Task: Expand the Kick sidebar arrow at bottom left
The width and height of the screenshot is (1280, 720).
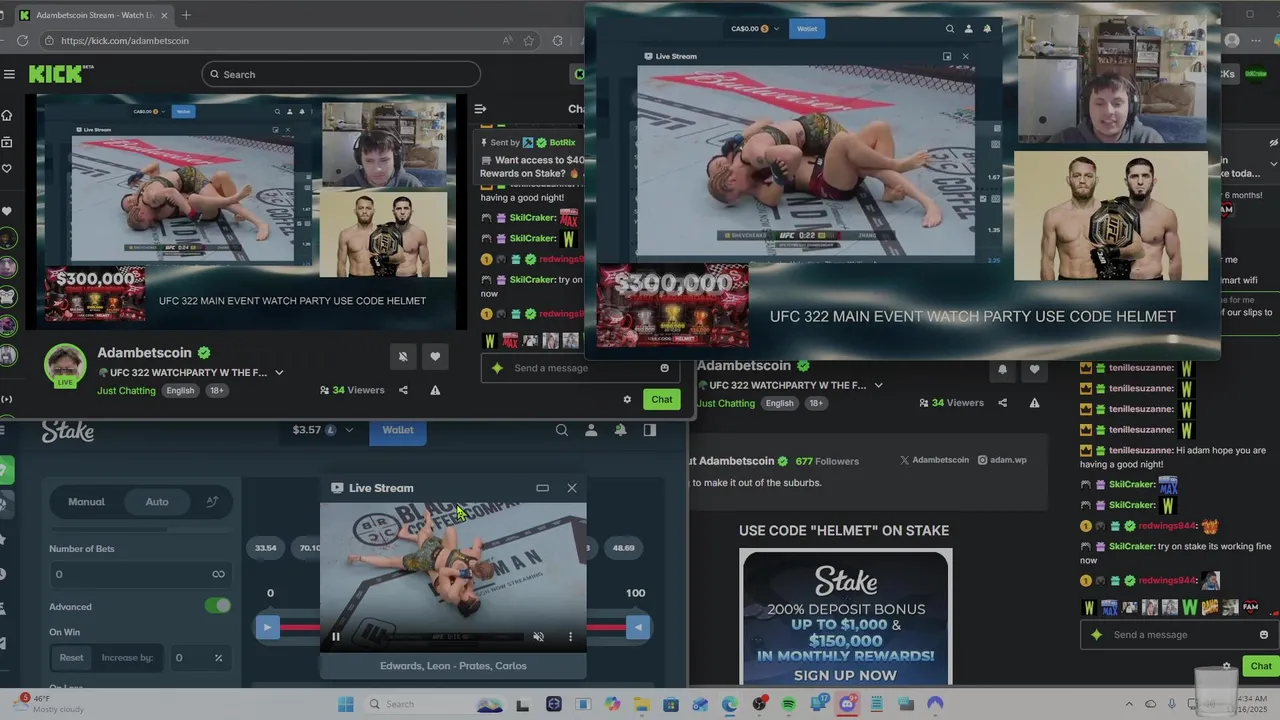Action: click(x=7, y=399)
